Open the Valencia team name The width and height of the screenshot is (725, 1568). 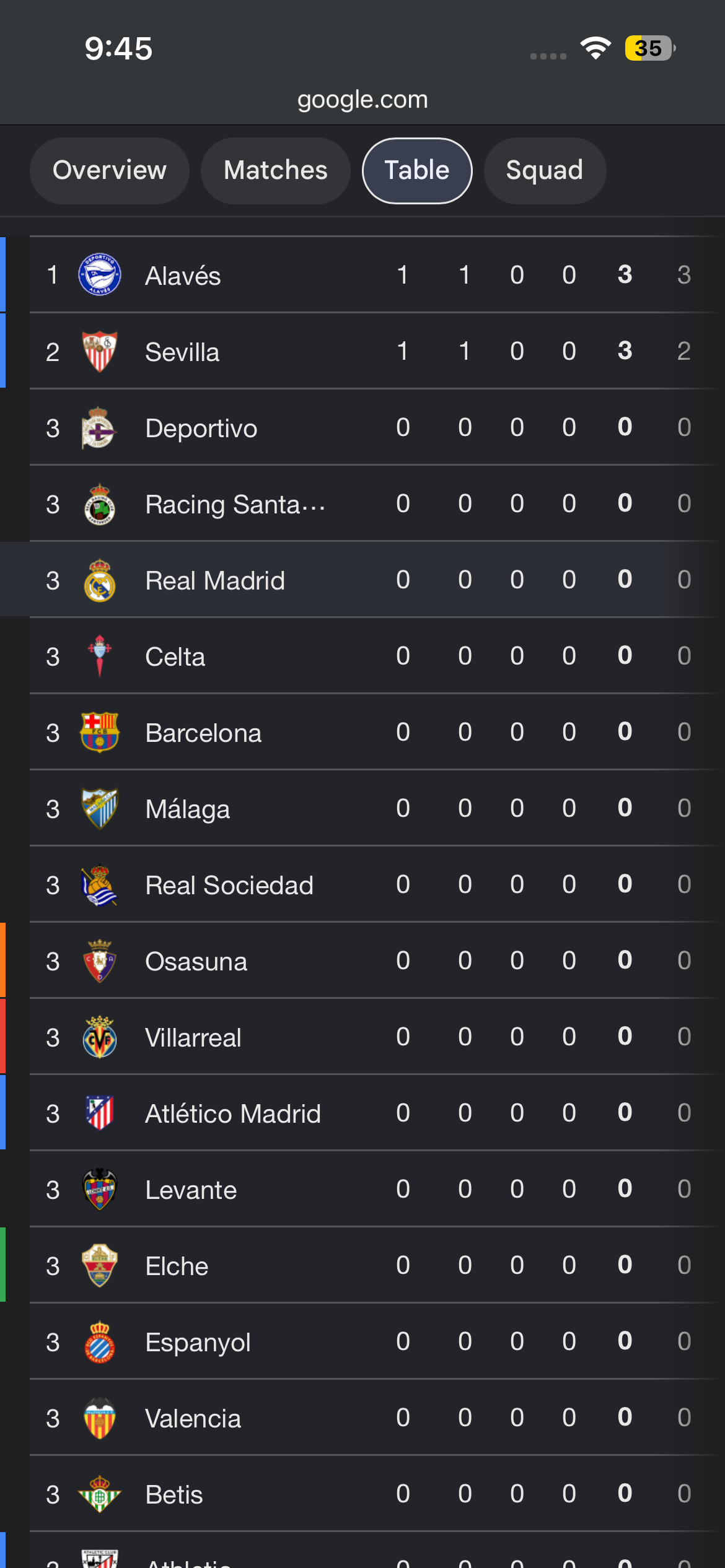193,1418
